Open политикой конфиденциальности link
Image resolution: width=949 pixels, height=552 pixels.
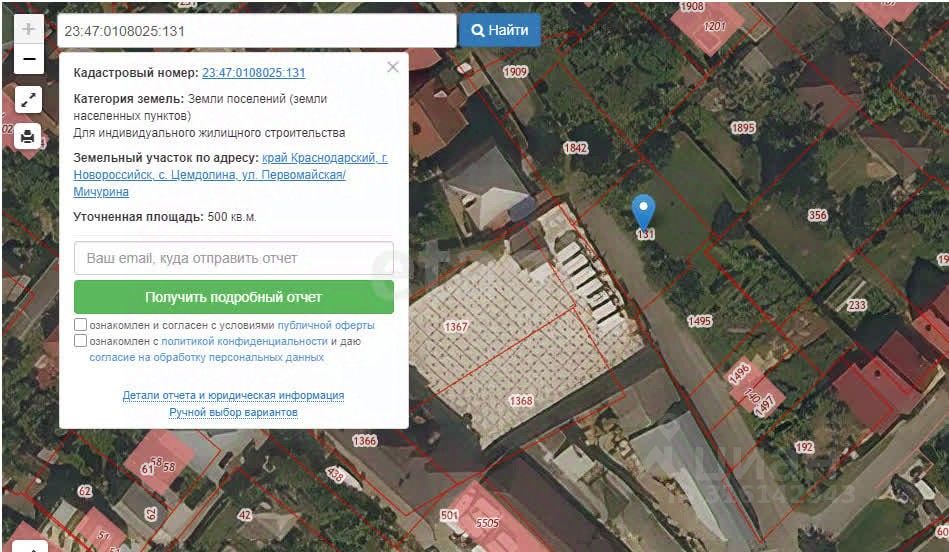244,341
